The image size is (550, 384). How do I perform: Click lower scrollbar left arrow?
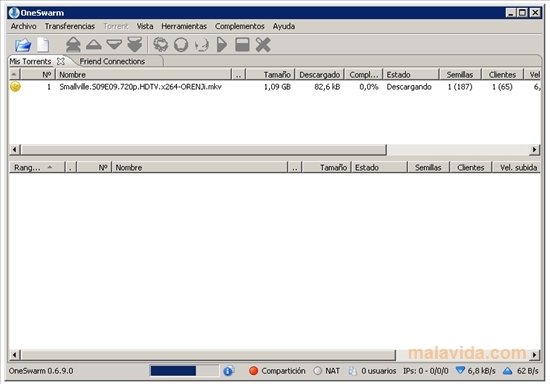[x=14, y=355]
